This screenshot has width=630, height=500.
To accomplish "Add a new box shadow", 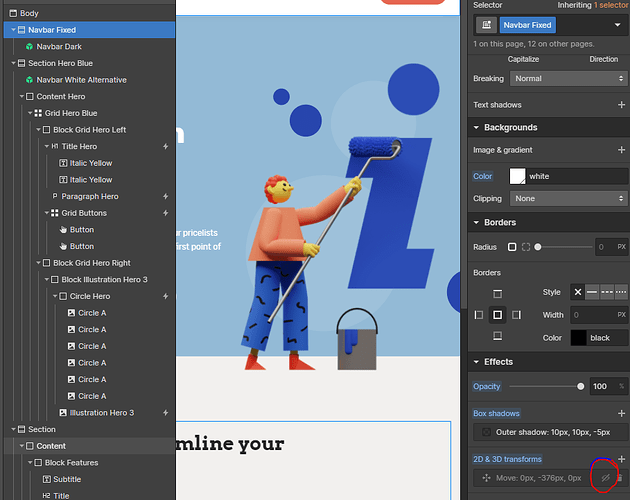I will 621,413.
